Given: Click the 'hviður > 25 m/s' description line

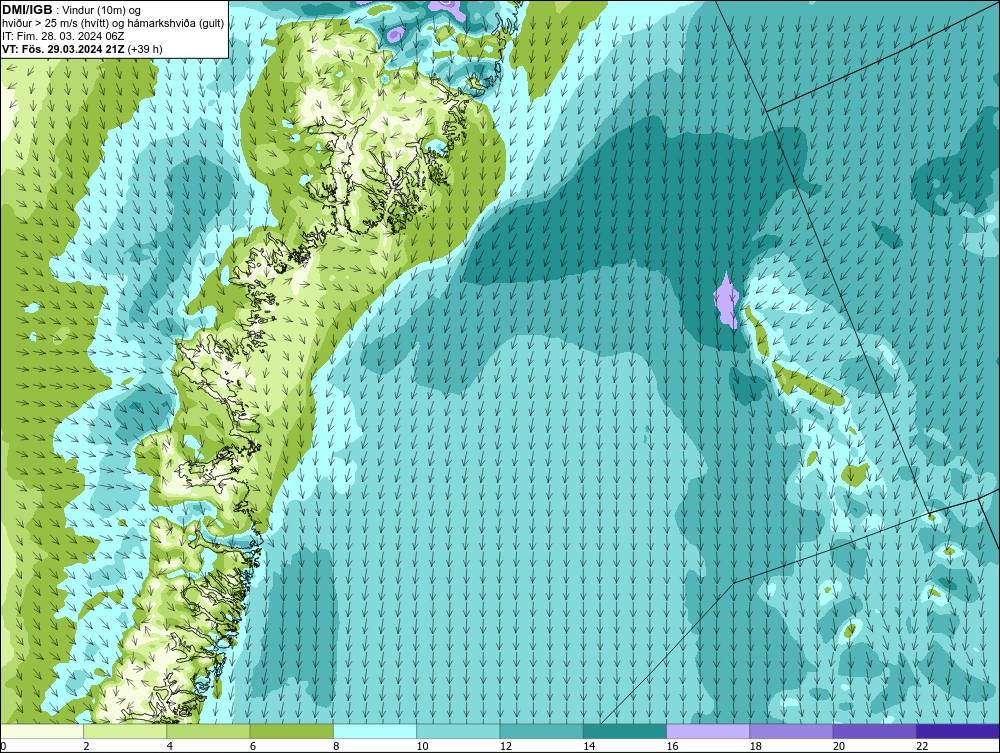Looking at the screenshot, I should (113, 24).
